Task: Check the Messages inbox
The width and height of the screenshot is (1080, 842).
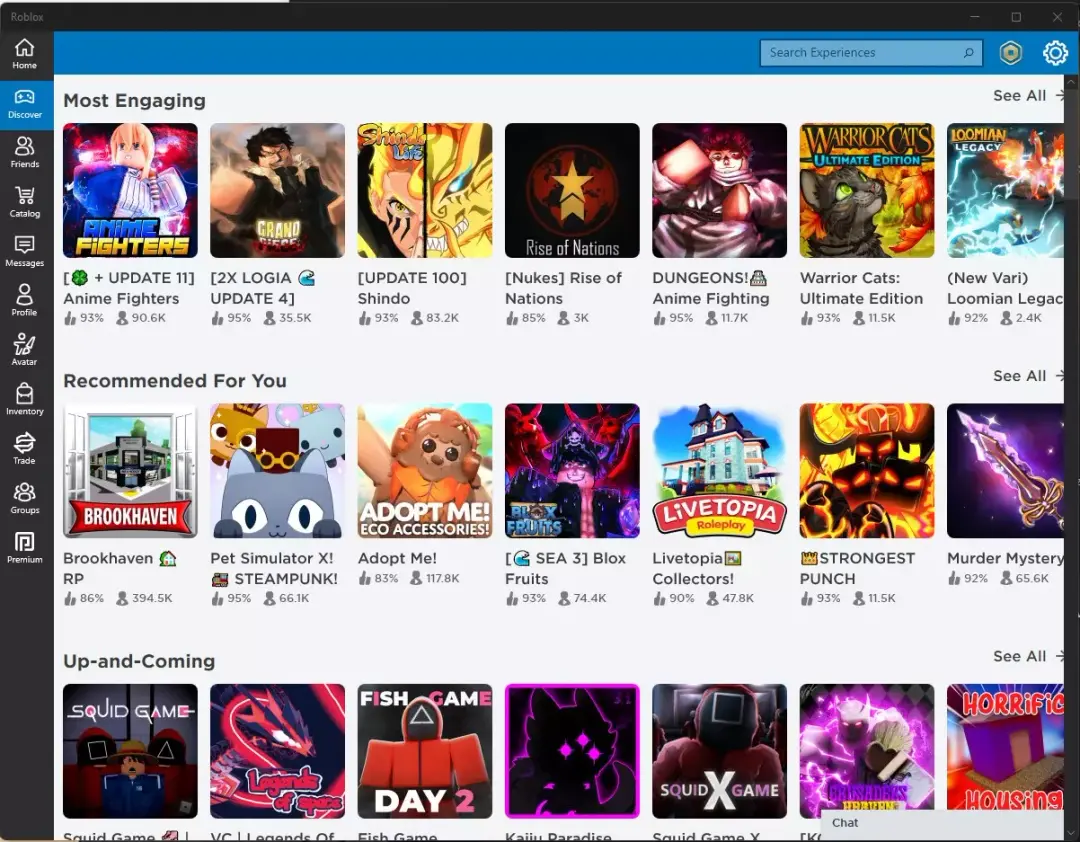Action: pos(25,252)
